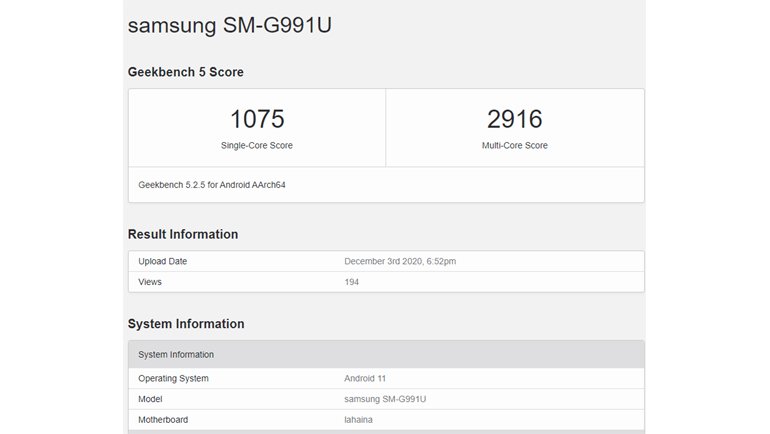This screenshot has width=770, height=434.
Task: Select 'December 3rd 2020, 6:52pm' value
Action: pos(400,261)
